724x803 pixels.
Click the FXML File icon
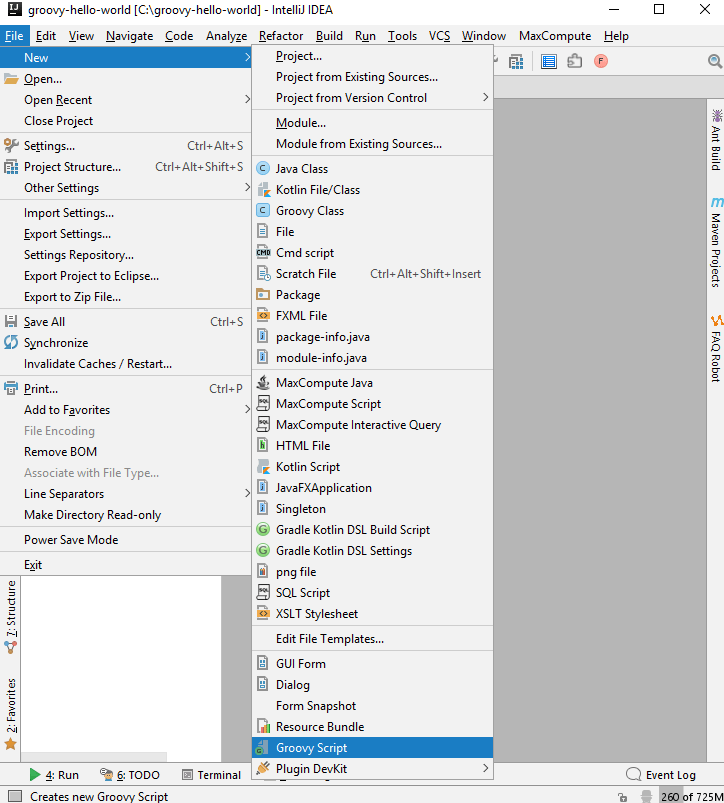[263, 315]
